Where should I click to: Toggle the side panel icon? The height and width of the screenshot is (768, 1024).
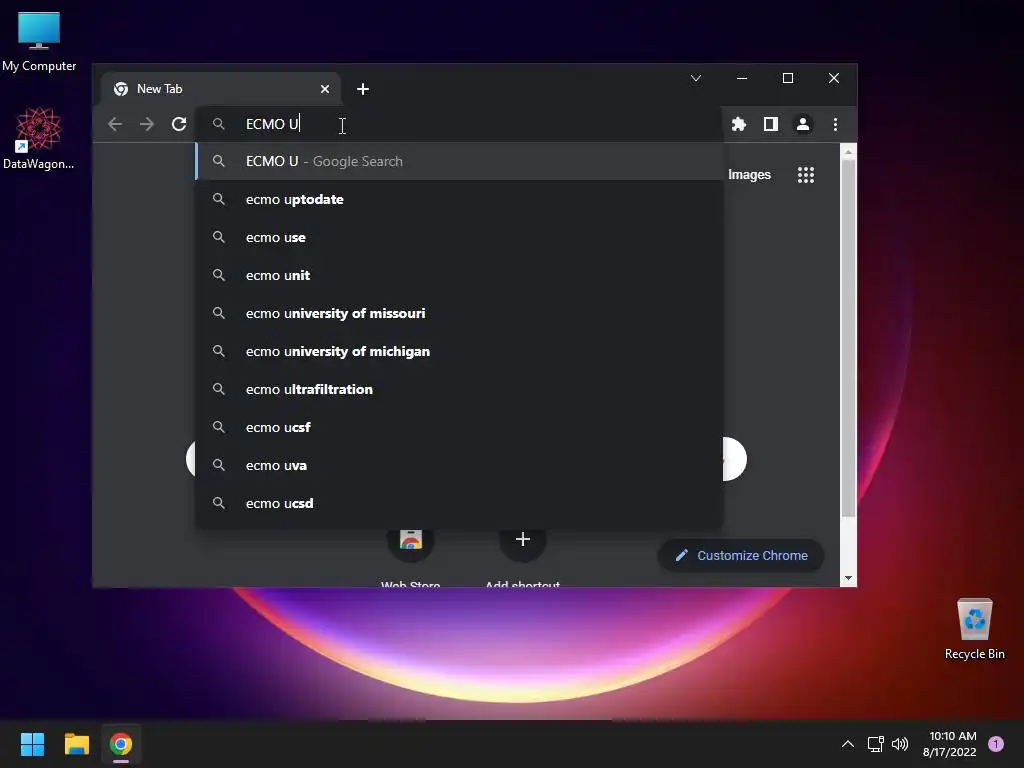pyautogui.click(x=771, y=124)
